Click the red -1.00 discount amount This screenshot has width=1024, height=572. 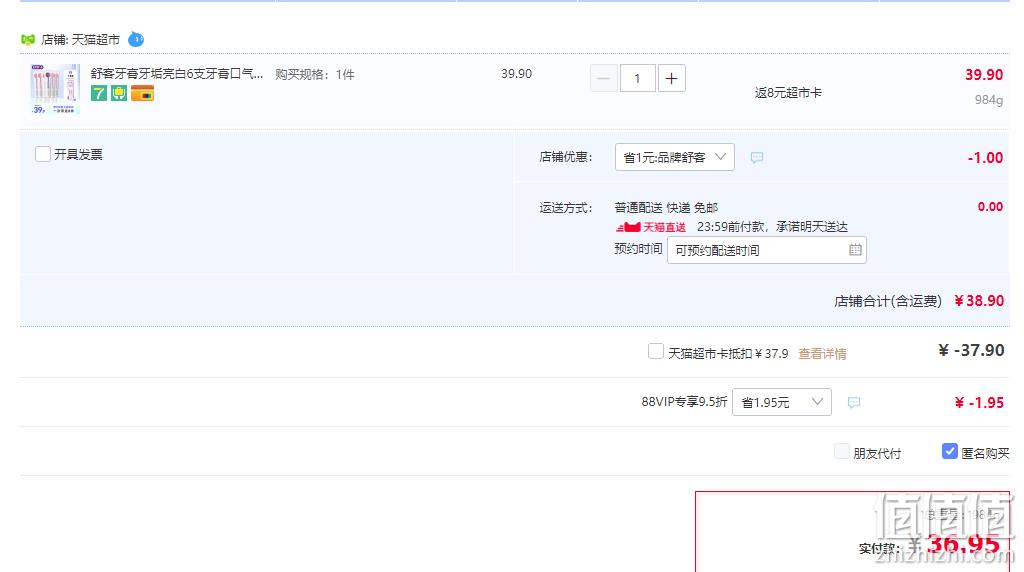(985, 158)
